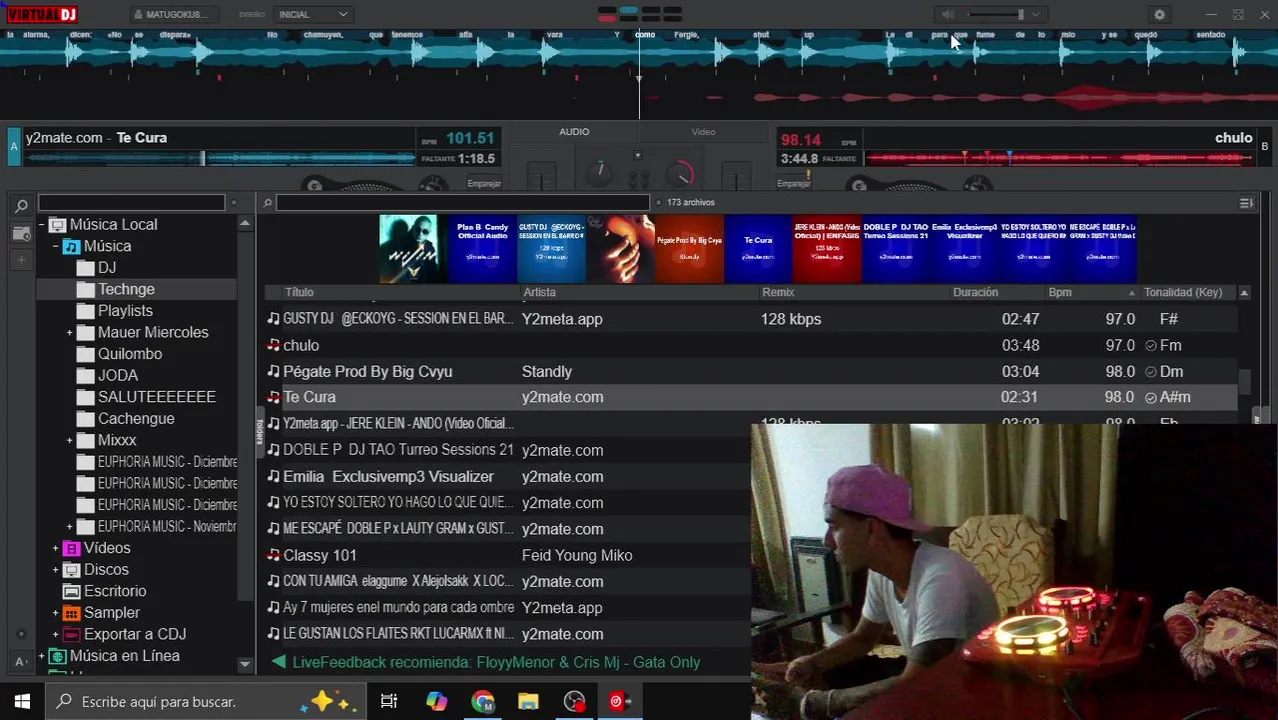The height and width of the screenshot is (720, 1278).
Task: Select Techno folder in tree
Action: (126, 289)
